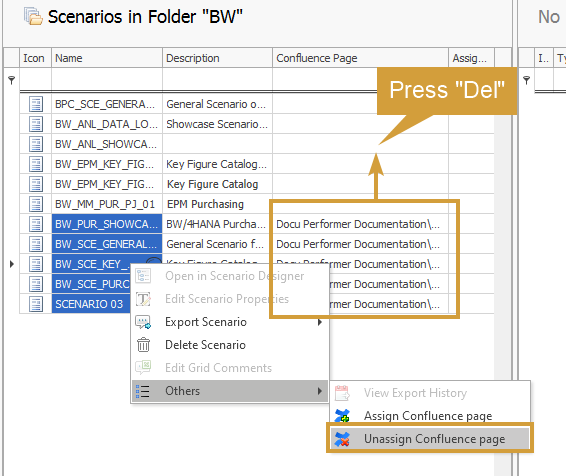Click the Description column filter field

click(x=217, y=79)
